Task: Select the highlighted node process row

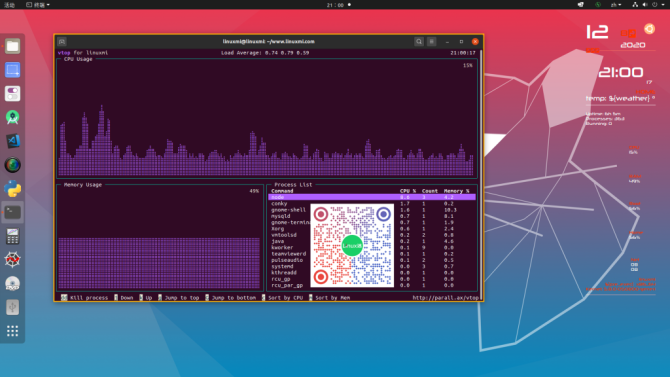Action: pyautogui.click(x=372, y=197)
